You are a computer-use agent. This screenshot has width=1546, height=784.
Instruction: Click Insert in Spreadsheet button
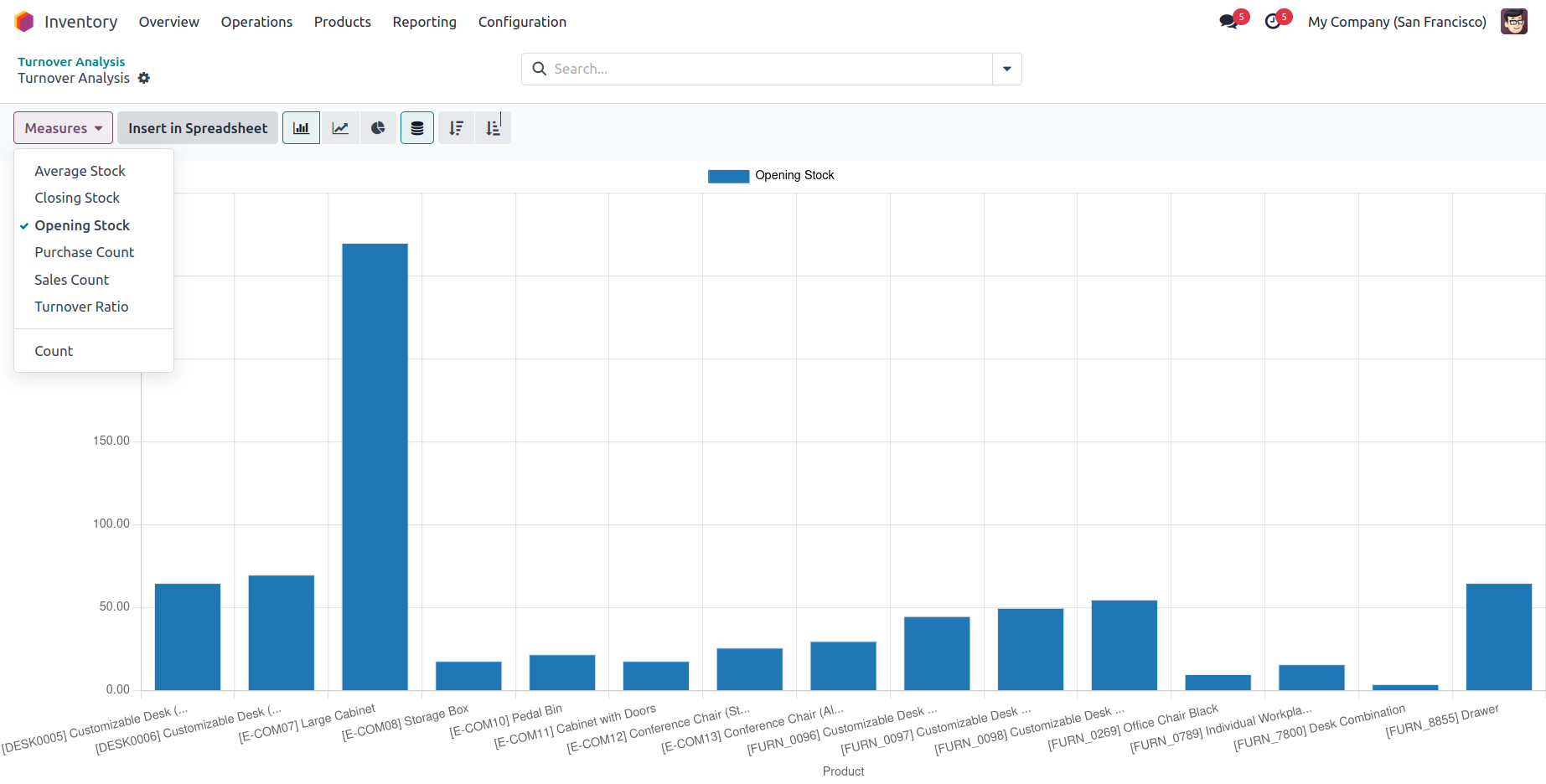[x=198, y=128]
